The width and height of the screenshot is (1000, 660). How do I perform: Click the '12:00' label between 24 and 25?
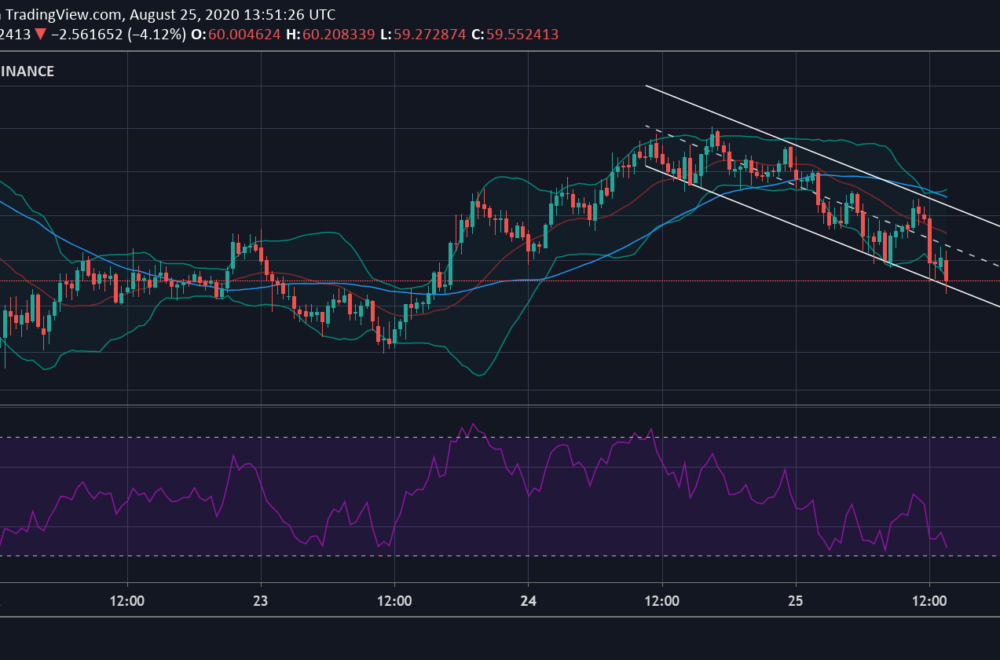coord(662,601)
